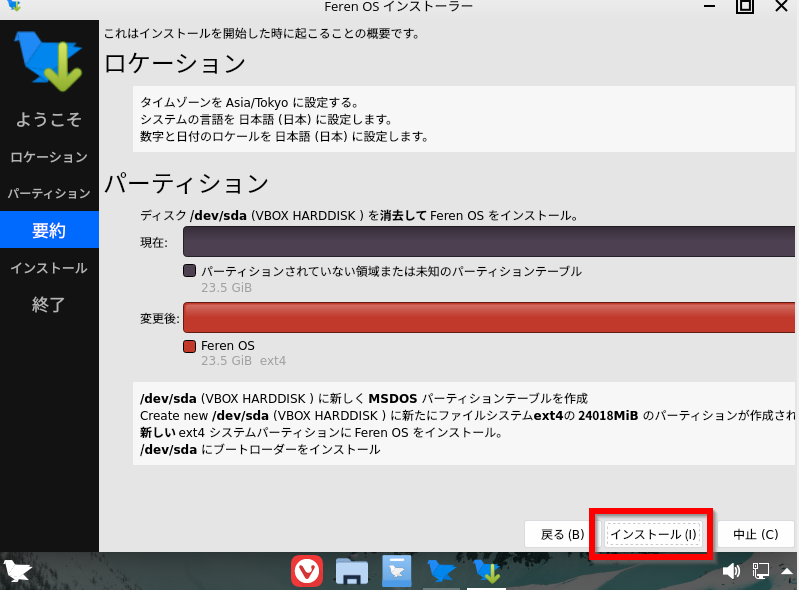Open file manager folder icon in taskbar
This screenshot has height=590, width=799.
352,571
